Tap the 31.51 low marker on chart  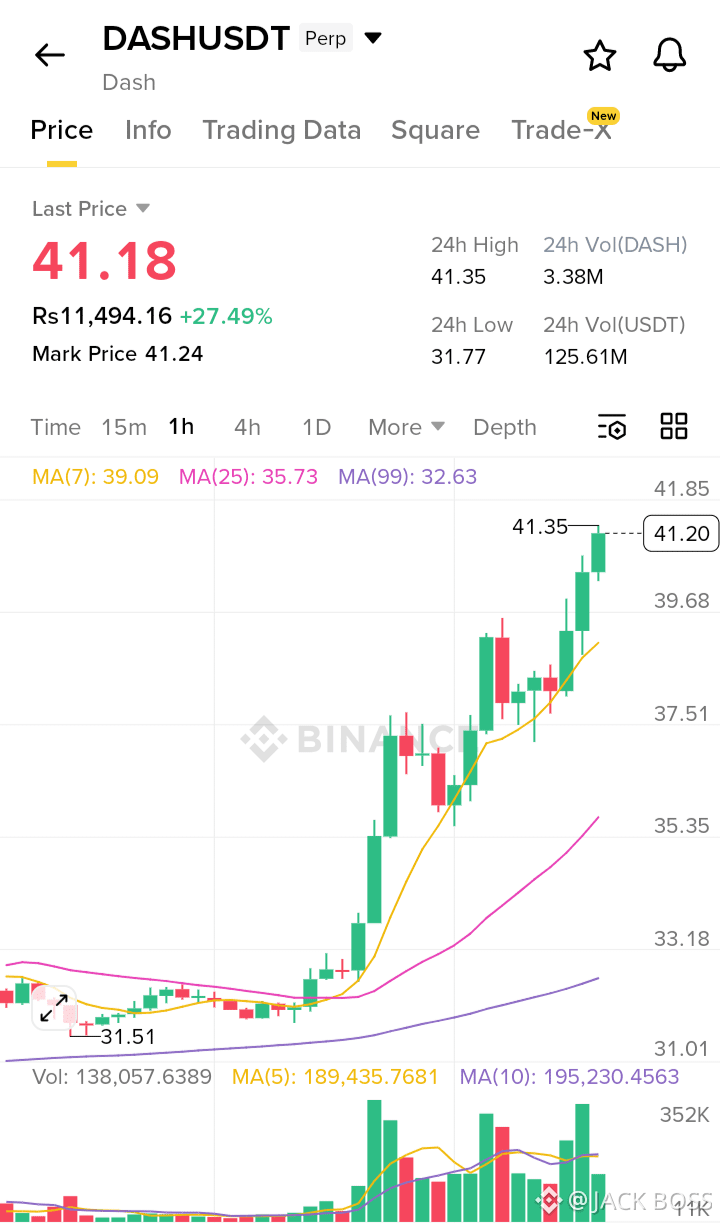tap(128, 1037)
